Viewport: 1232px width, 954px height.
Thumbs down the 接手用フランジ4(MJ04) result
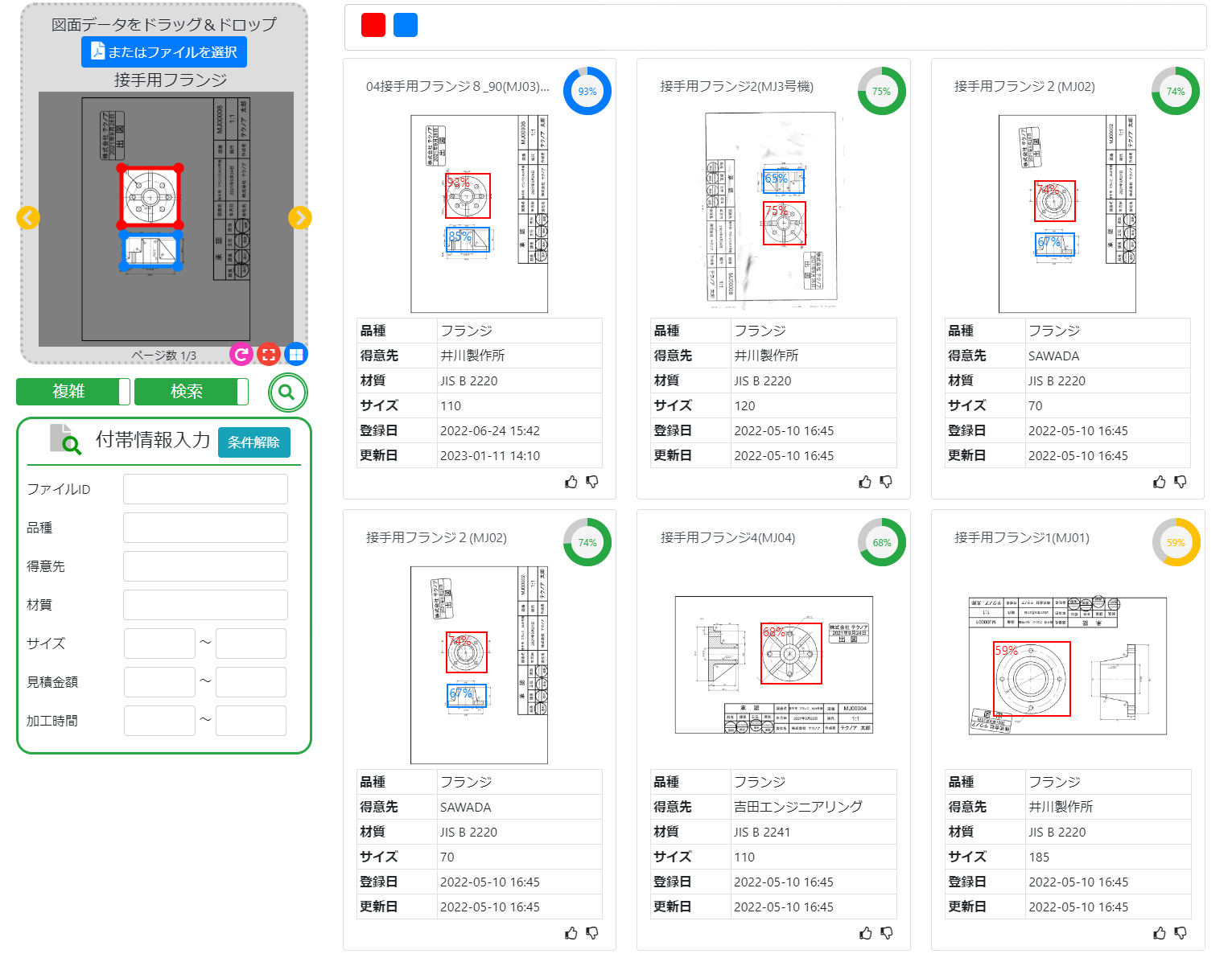(x=886, y=933)
